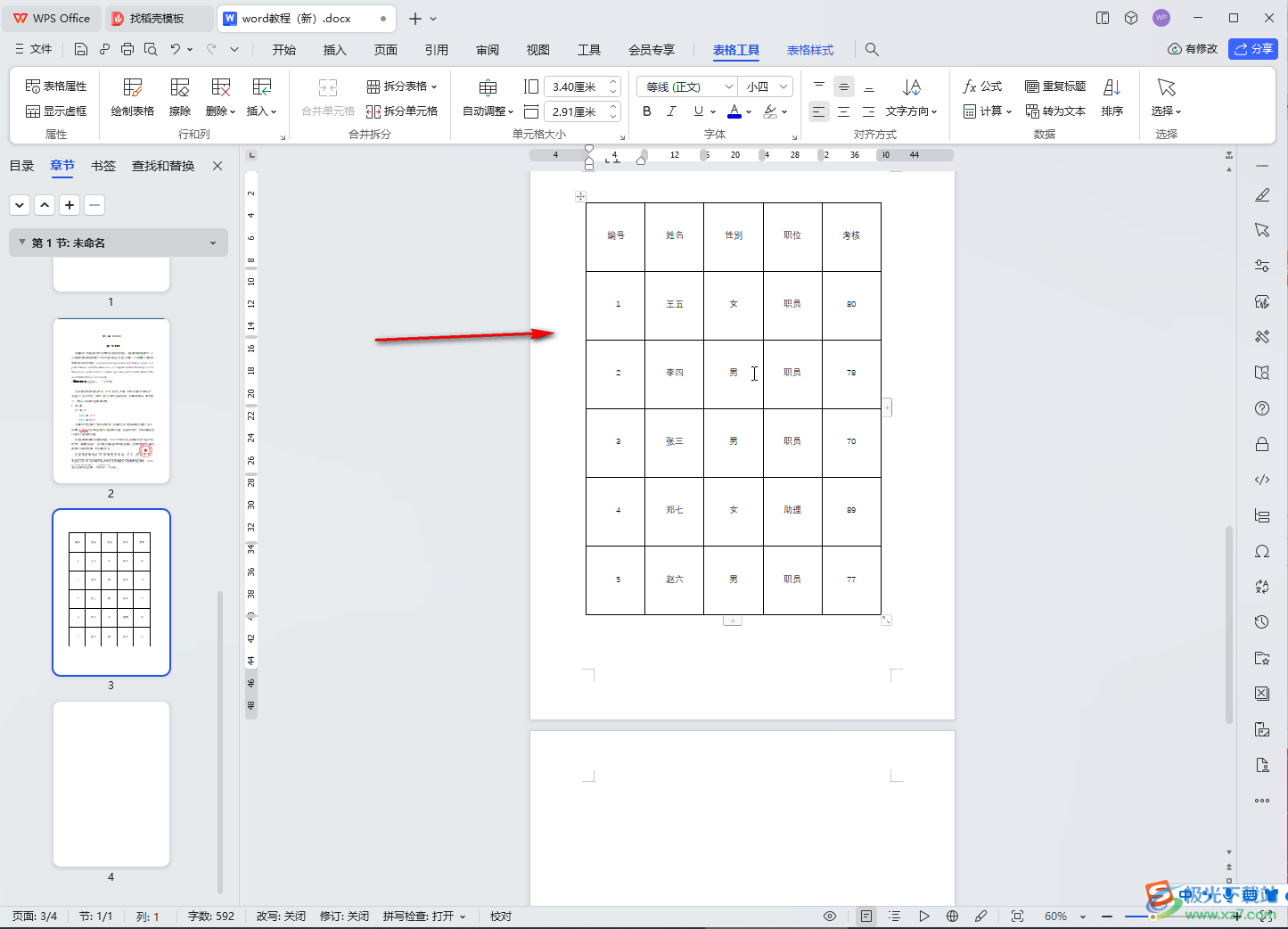Open the font size dropdown 小四

click(783, 86)
